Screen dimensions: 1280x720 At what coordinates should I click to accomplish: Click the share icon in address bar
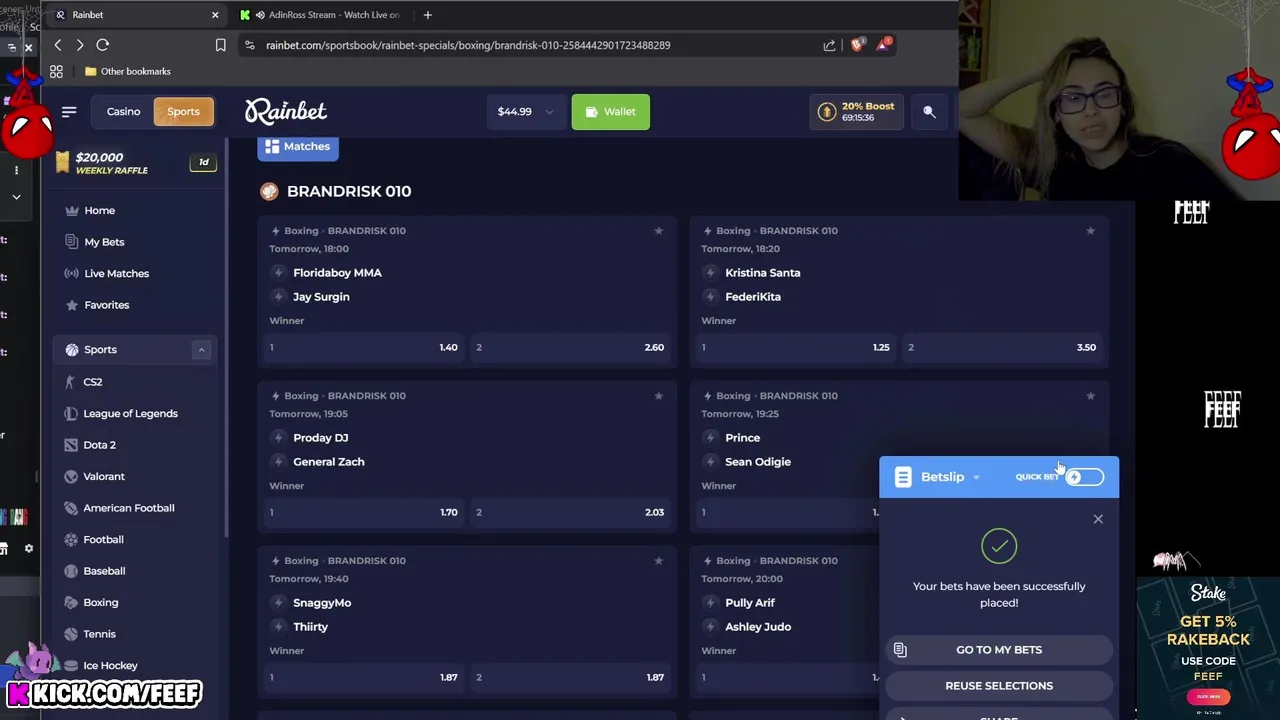coord(829,45)
